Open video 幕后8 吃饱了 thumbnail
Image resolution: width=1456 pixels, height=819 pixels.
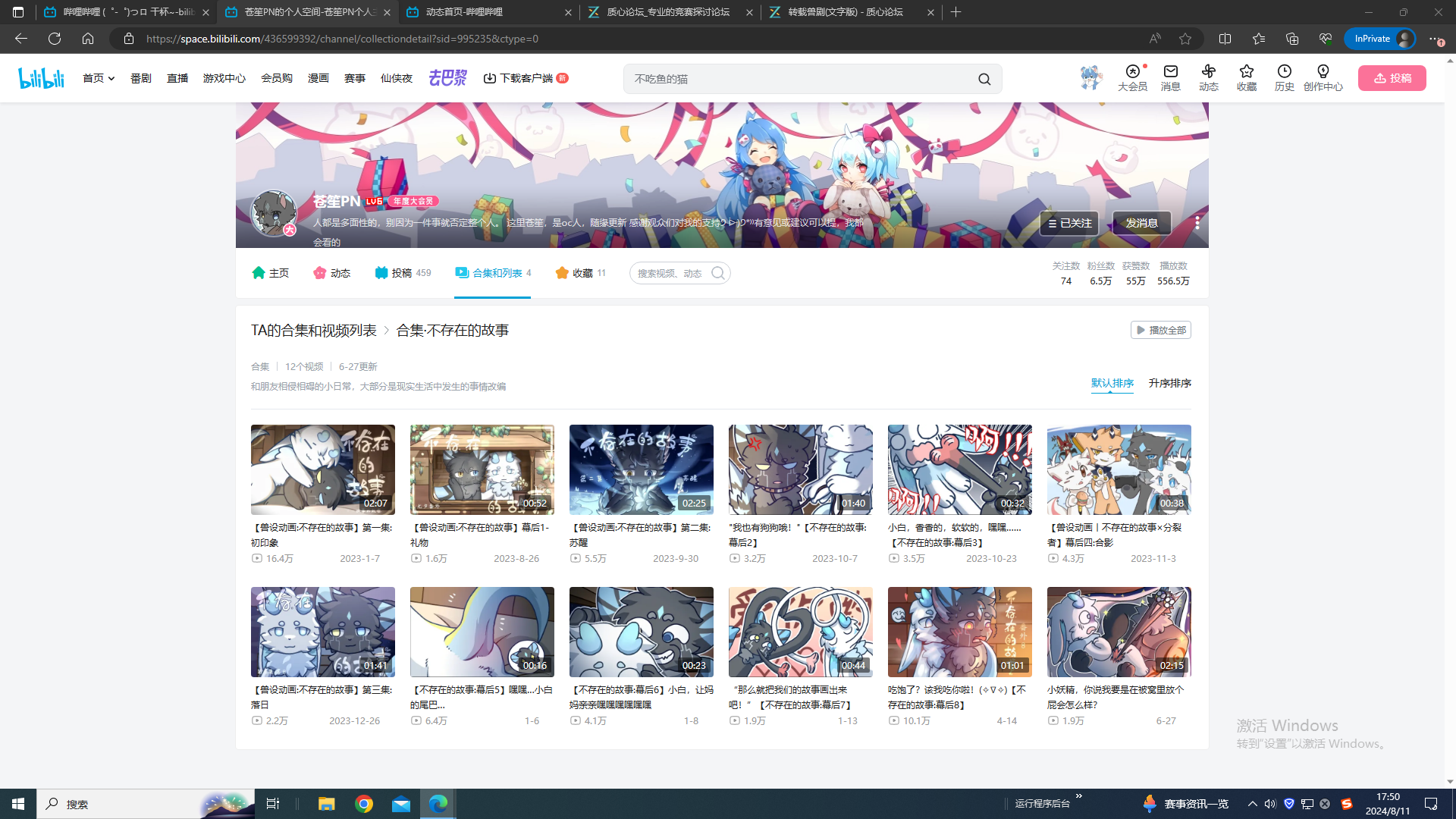[x=960, y=632]
